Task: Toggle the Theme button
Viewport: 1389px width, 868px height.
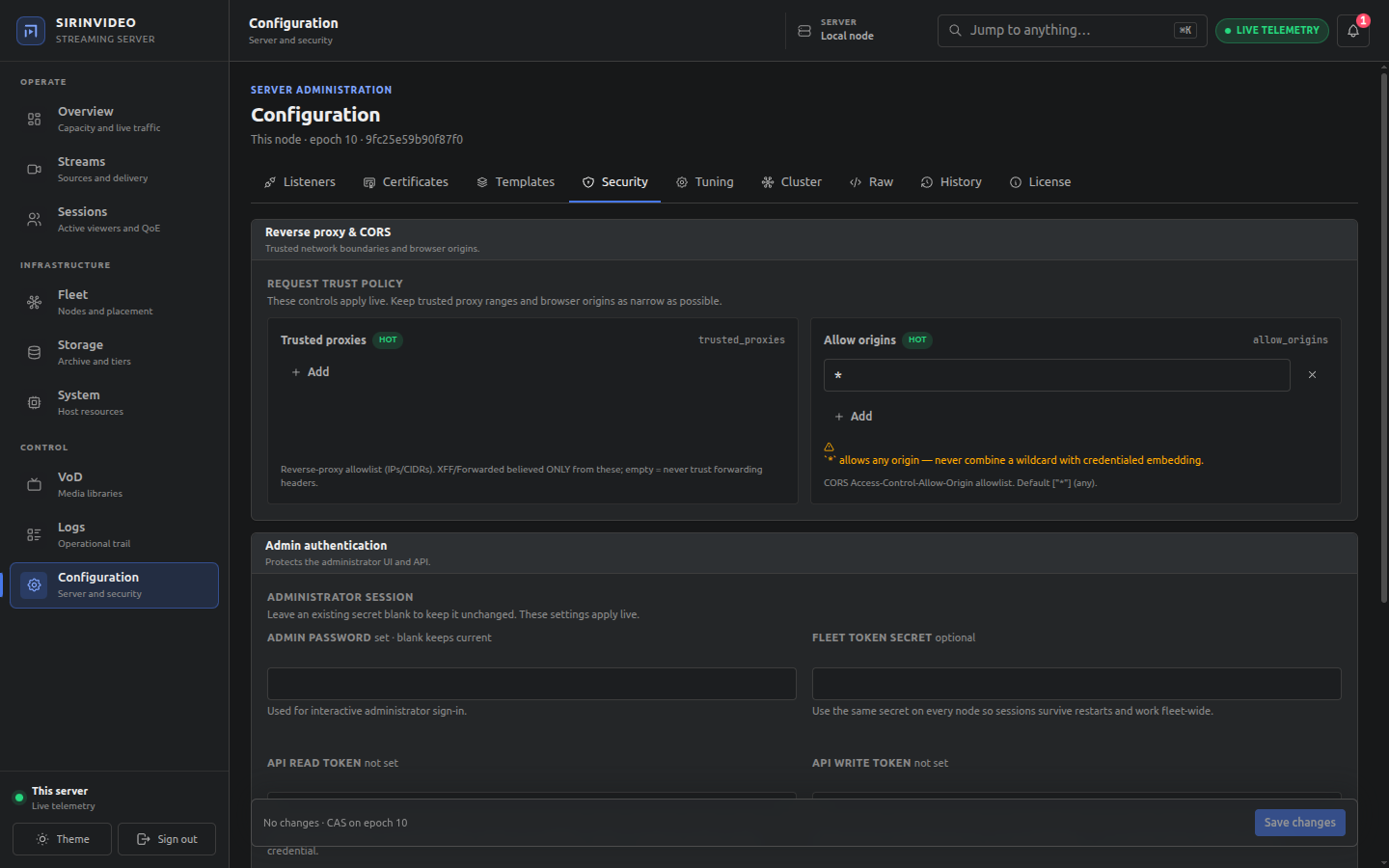Action: point(62,839)
